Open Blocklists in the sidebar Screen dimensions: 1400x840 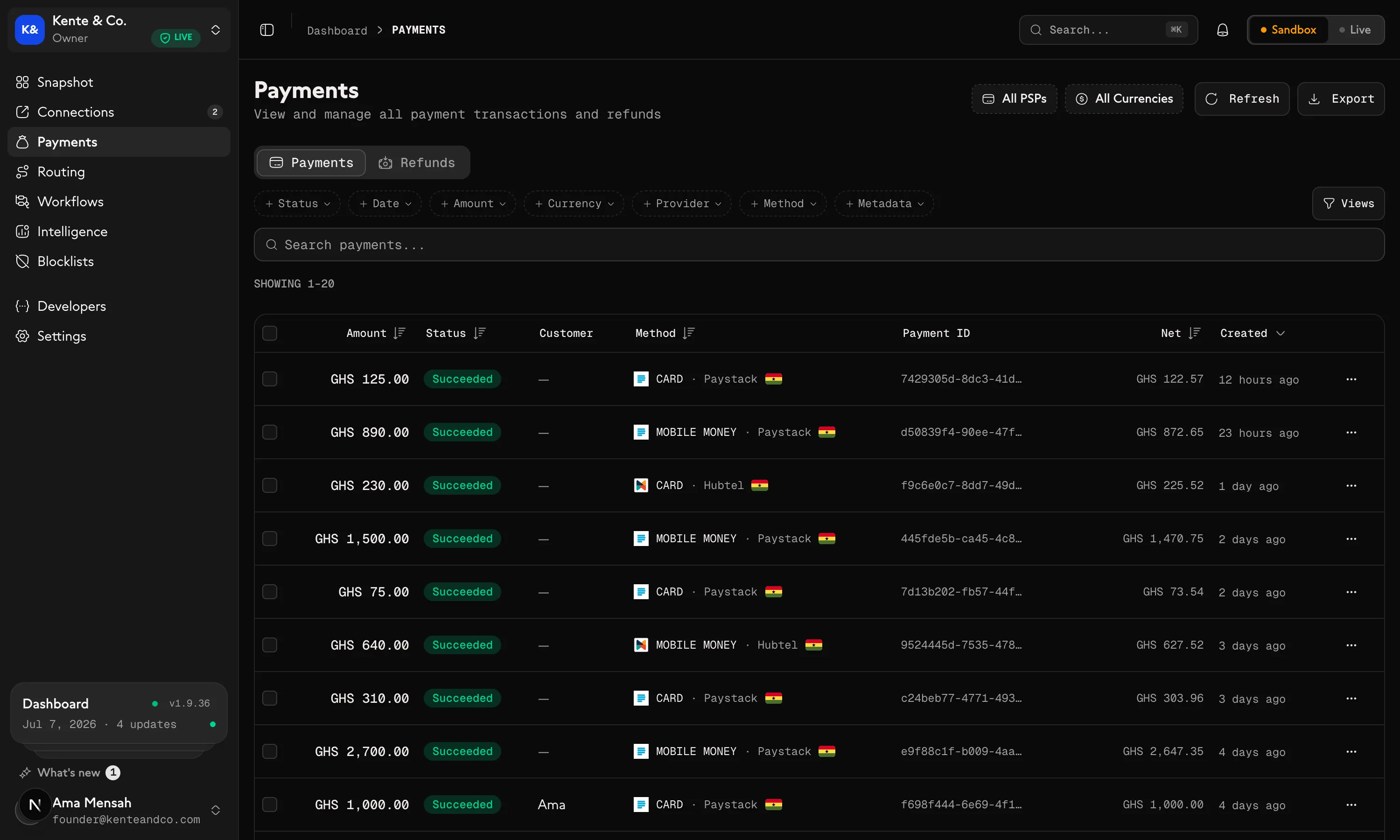pyautogui.click(x=119, y=261)
